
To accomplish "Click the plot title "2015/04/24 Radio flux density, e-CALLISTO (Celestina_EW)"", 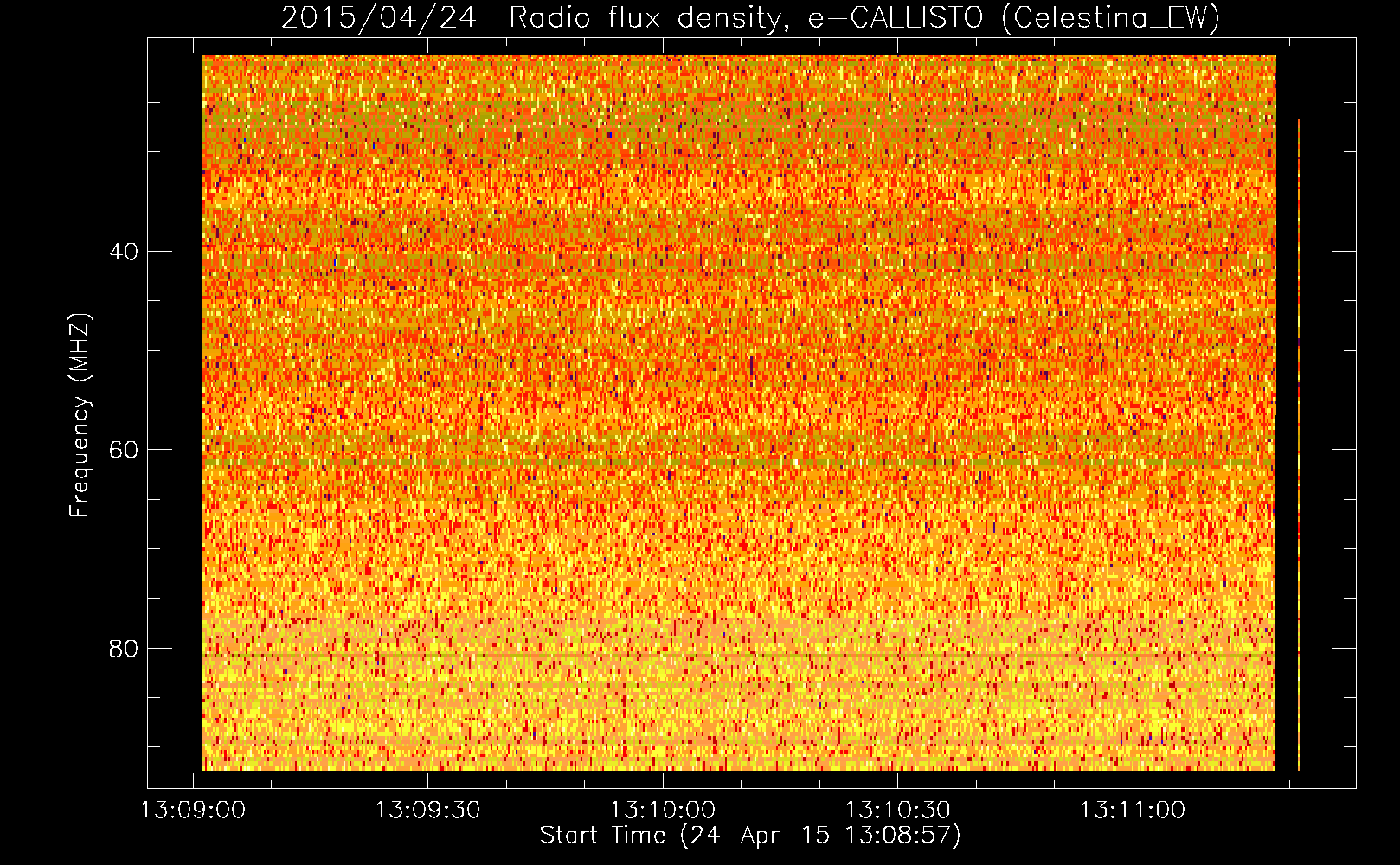I will tap(750, 17).
